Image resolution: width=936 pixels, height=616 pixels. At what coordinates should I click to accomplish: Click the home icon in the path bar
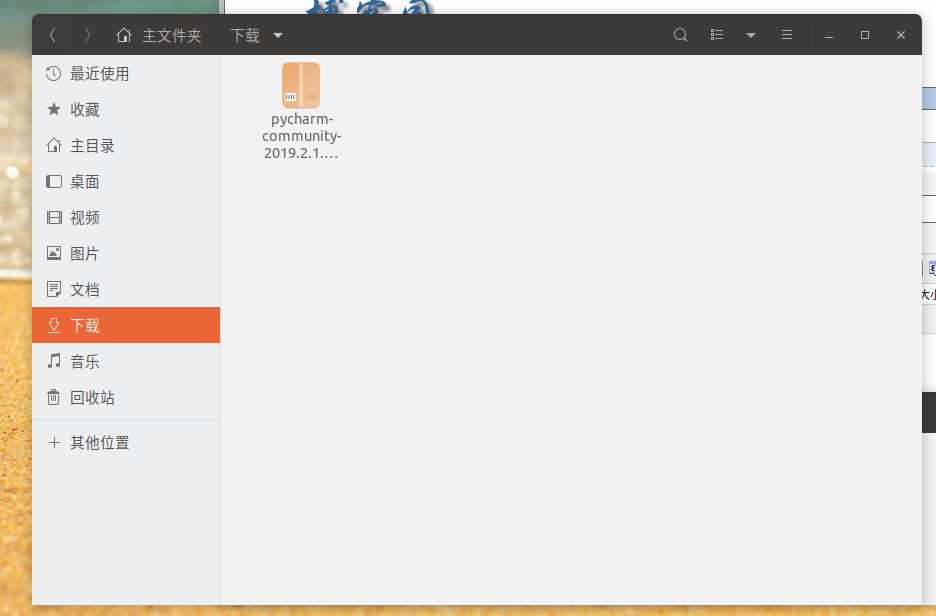point(124,35)
